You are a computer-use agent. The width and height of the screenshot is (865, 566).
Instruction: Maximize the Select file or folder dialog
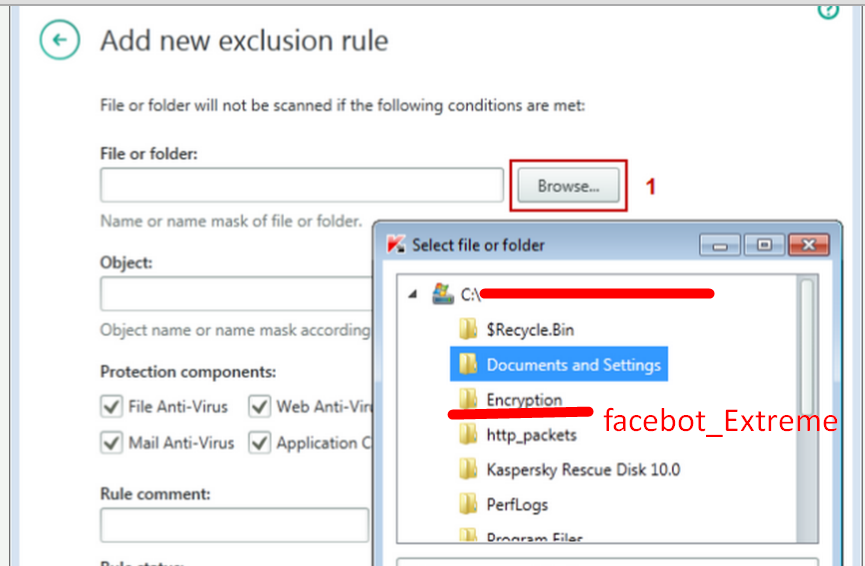point(764,244)
